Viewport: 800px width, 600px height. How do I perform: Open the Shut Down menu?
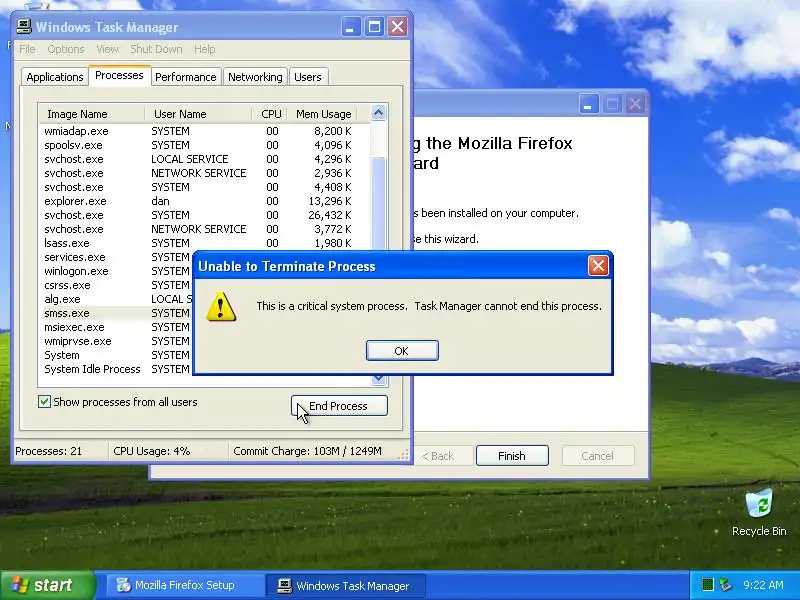click(156, 49)
